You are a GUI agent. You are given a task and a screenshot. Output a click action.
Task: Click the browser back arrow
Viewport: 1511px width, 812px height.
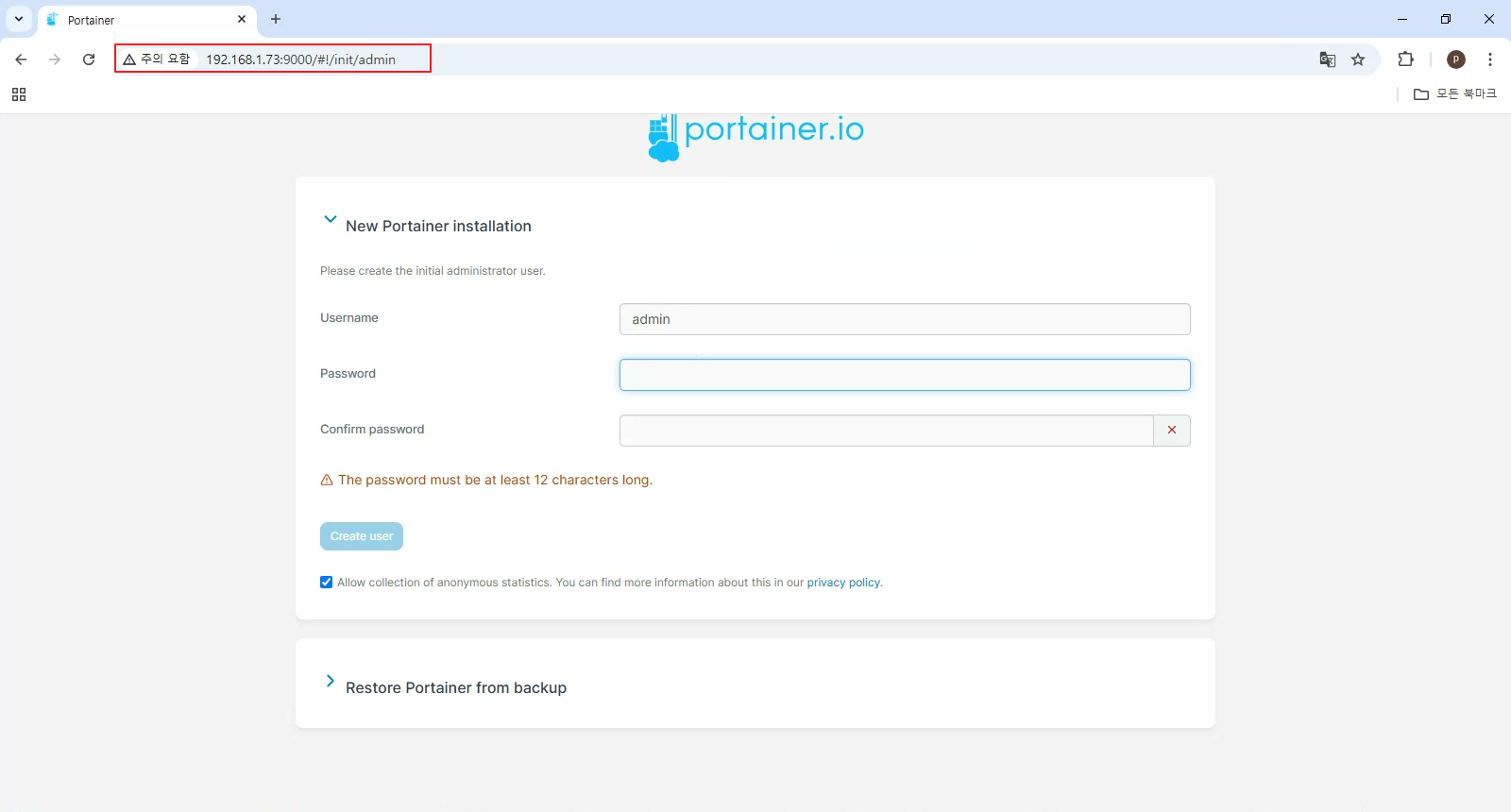tap(21, 59)
